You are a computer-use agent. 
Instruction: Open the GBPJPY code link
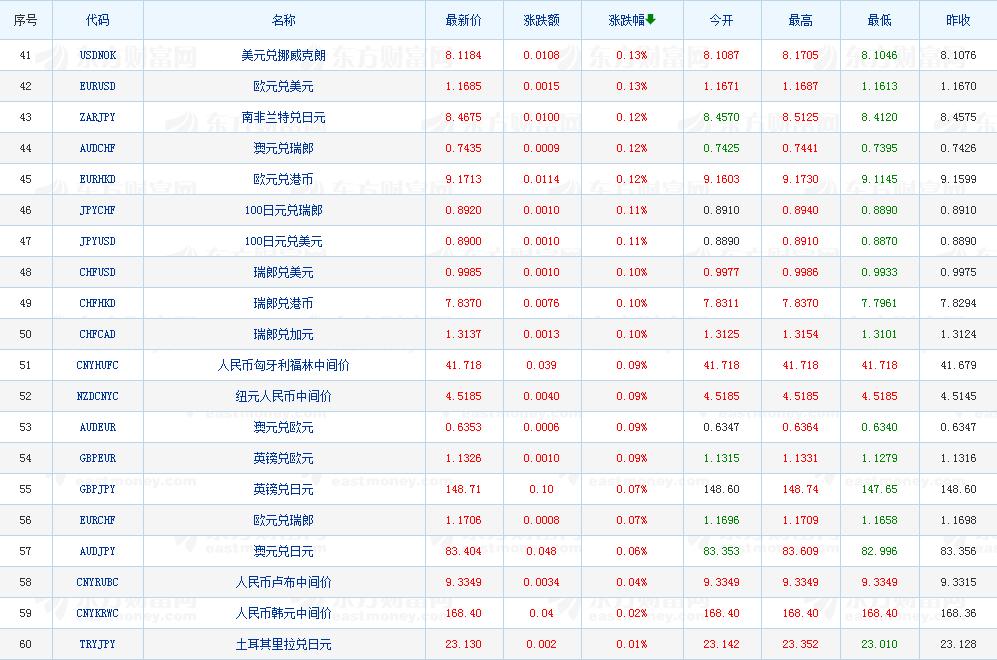pyautogui.click(x=98, y=489)
